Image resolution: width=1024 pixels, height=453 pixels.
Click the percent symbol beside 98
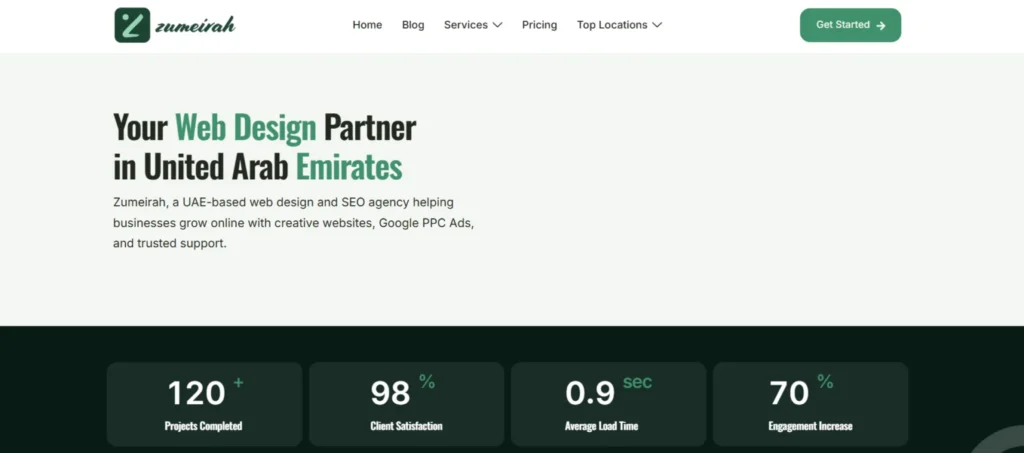coord(427,382)
